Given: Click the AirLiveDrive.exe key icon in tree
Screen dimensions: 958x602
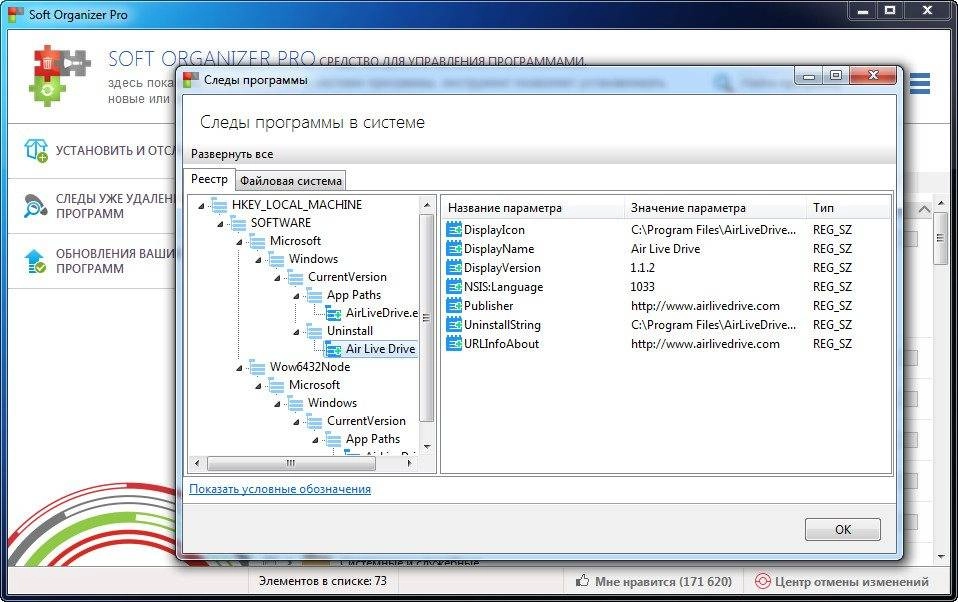Looking at the screenshot, I should tap(334, 313).
